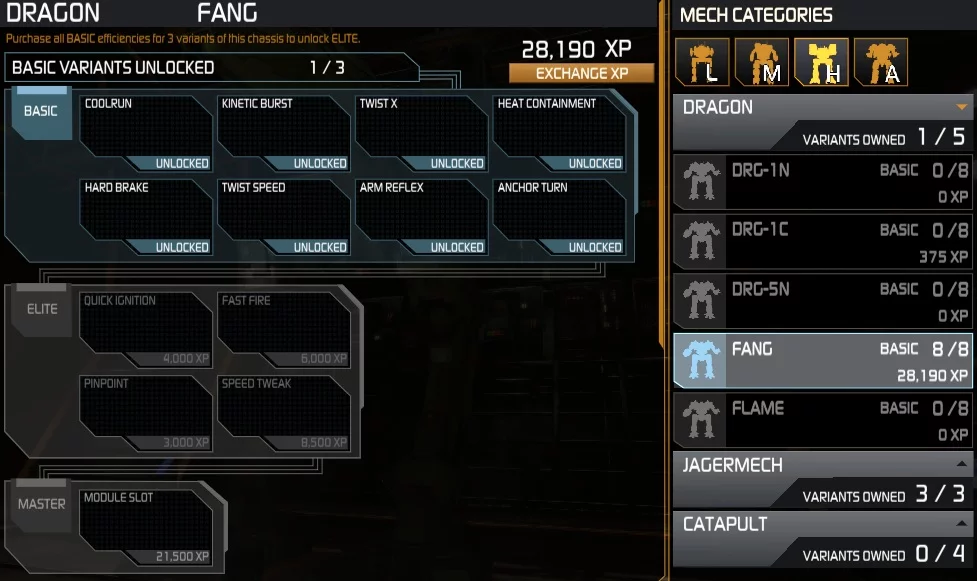Select the Light mech category icon
Screen dimensions: 977x581
click(702, 62)
